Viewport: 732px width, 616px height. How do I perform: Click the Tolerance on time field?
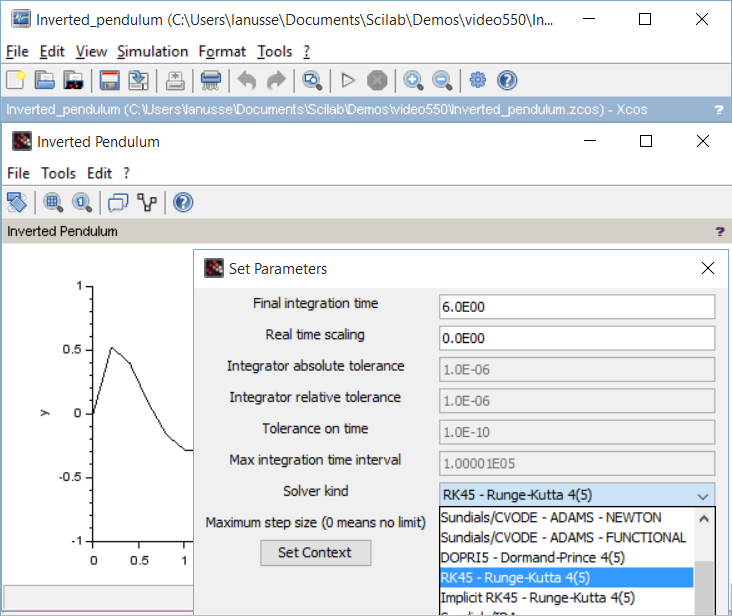pyautogui.click(x=577, y=432)
